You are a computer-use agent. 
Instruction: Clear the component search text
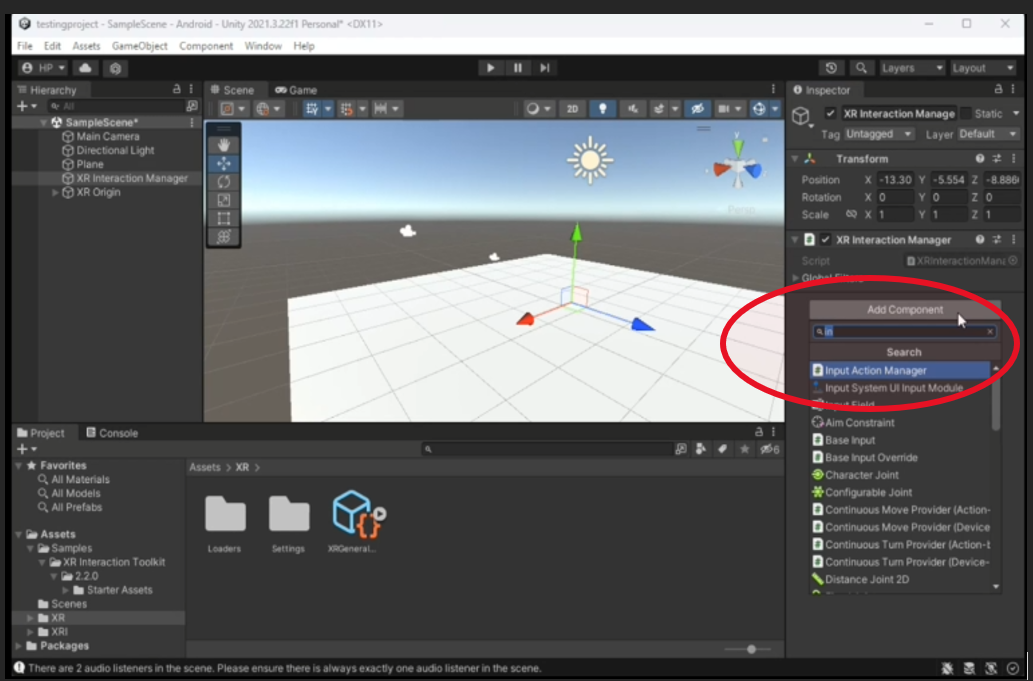click(990, 332)
